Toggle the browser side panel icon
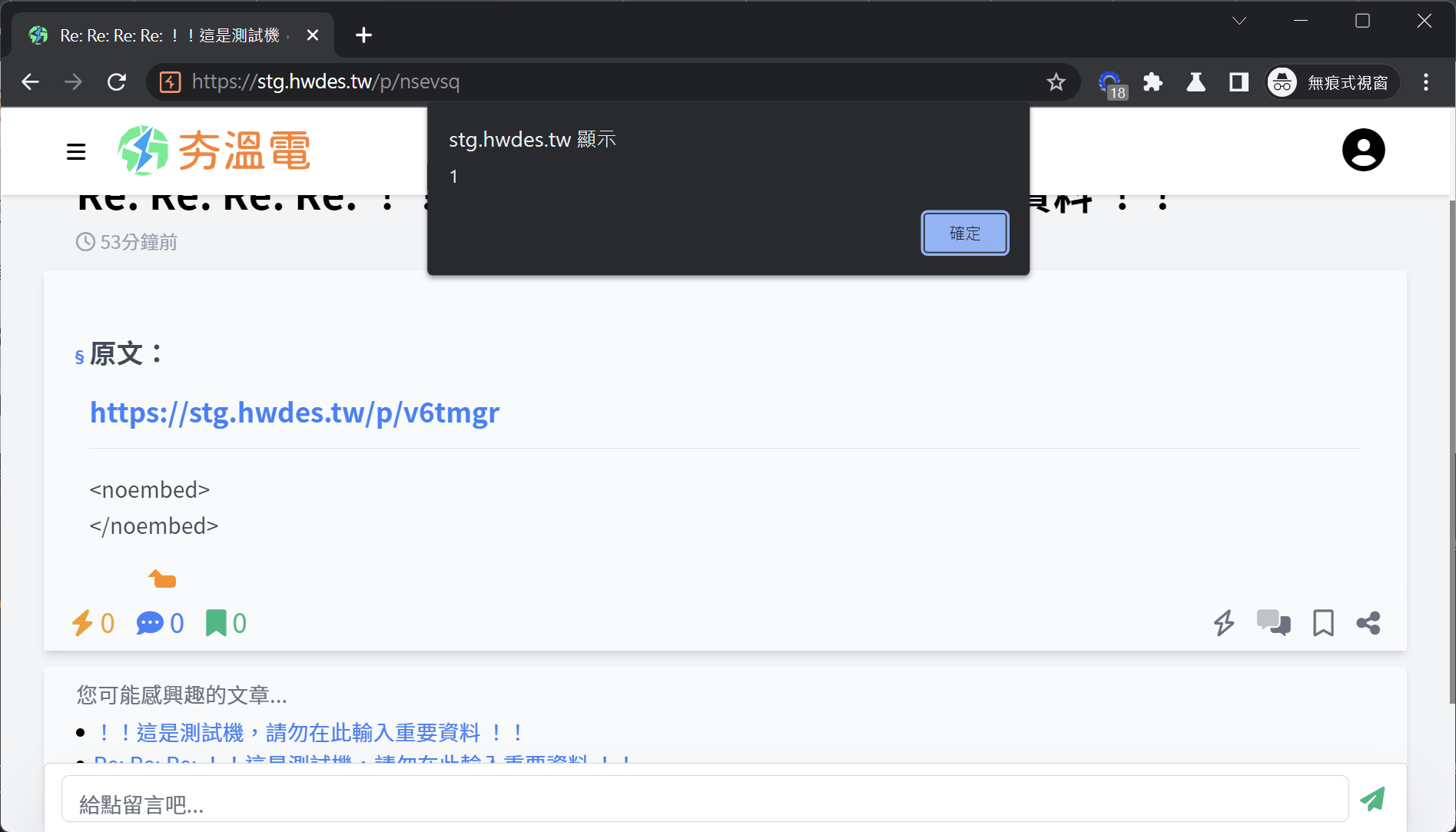Image resolution: width=1456 pixels, height=832 pixels. 1239,81
